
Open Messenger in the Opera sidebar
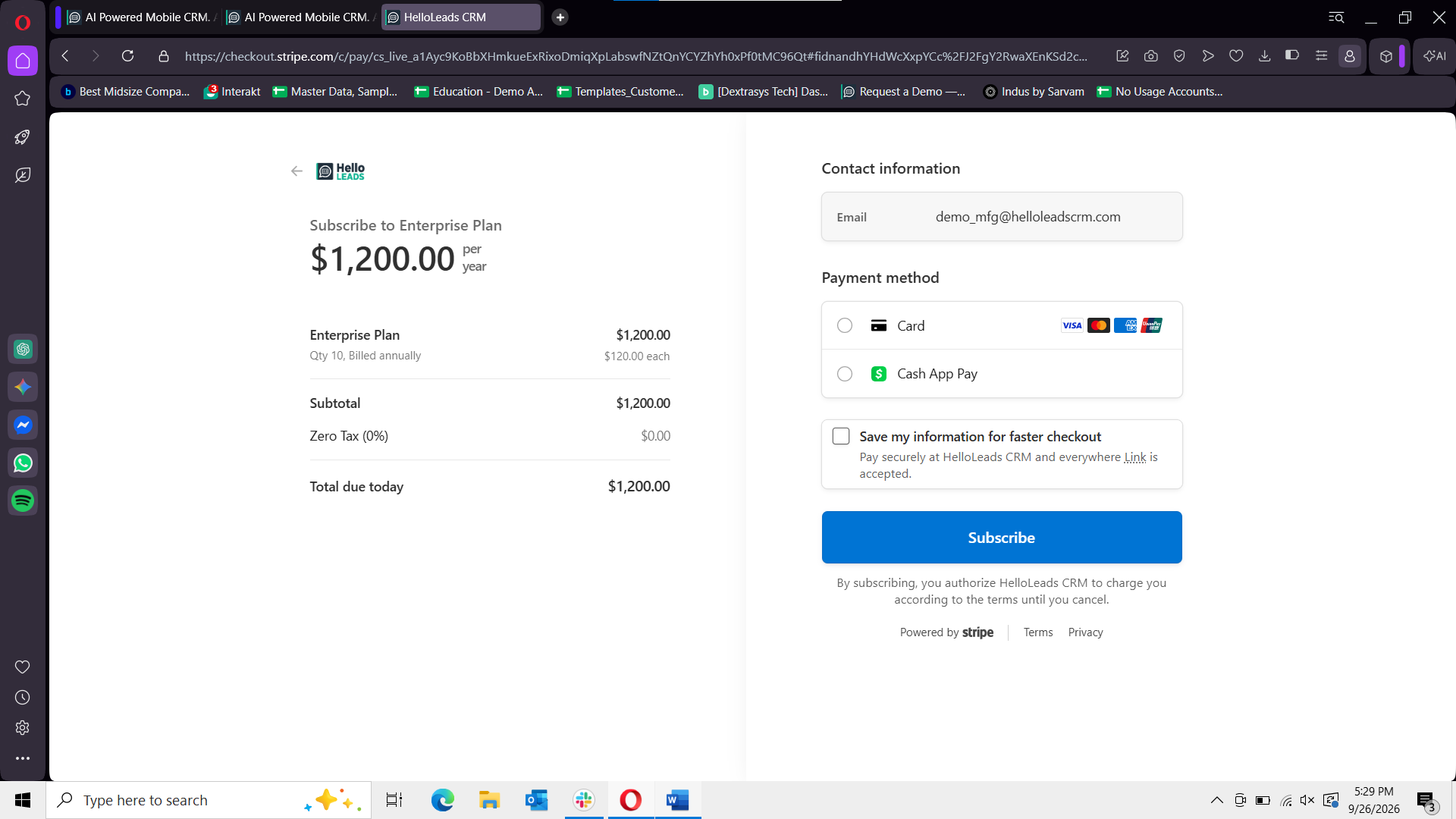pos(23,425)
